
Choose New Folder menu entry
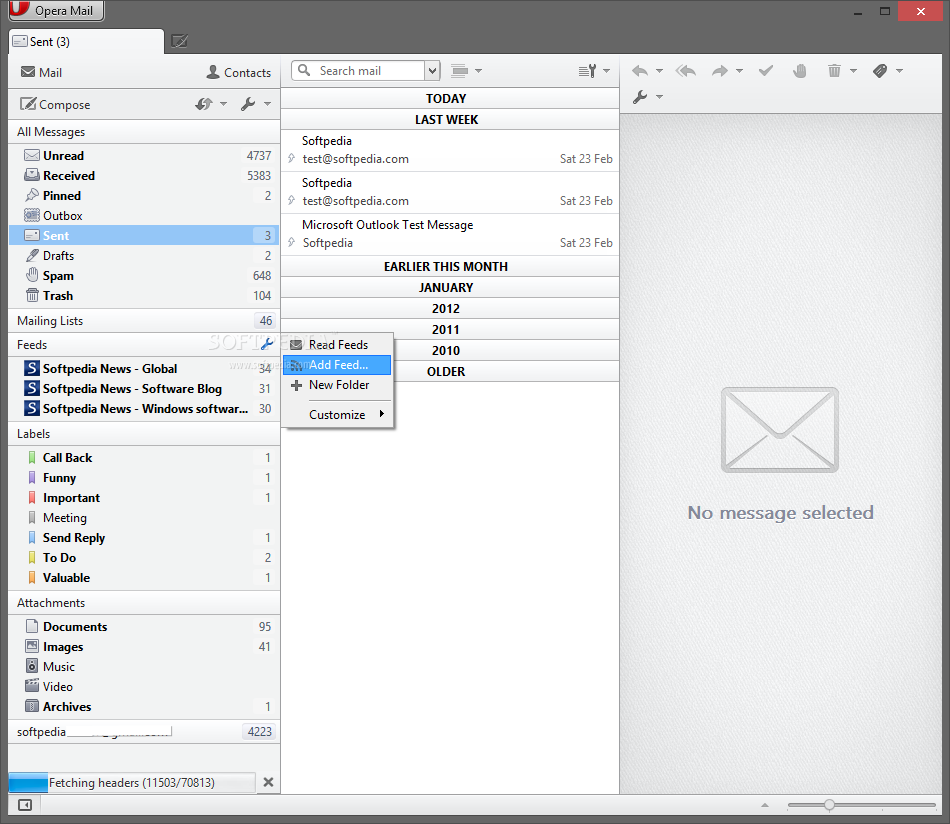(x=337, y=385)
